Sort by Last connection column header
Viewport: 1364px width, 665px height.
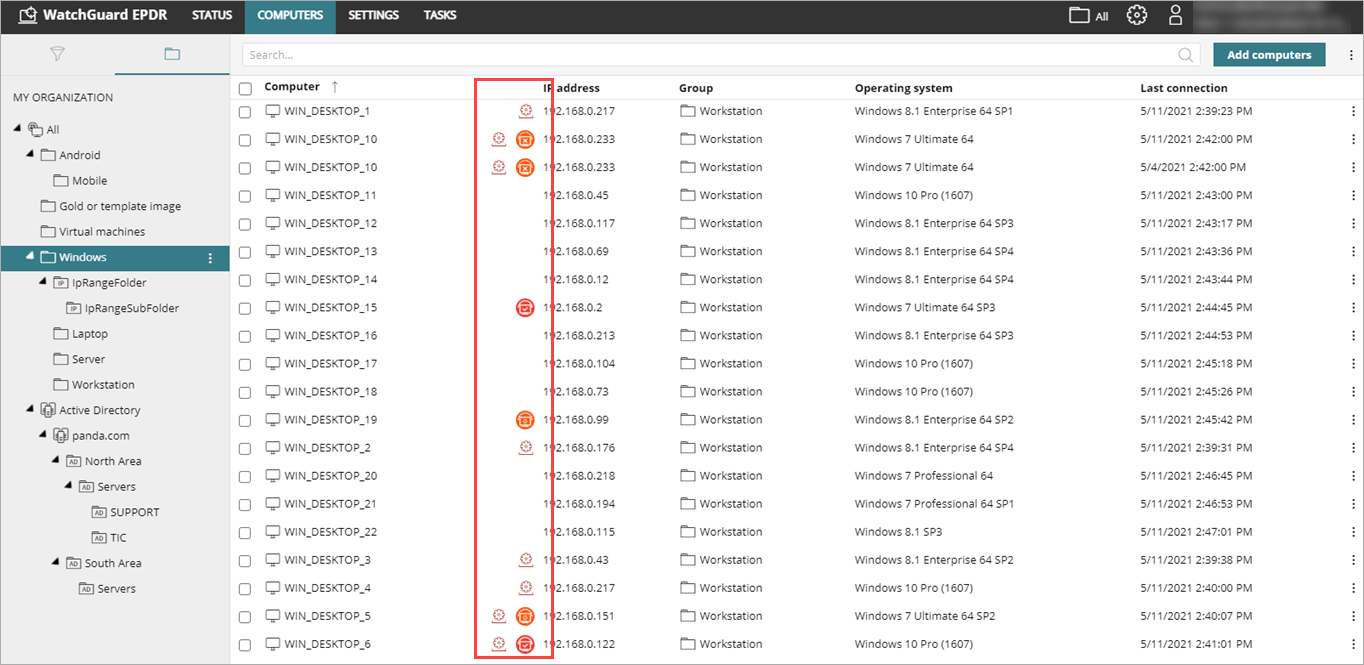point(1184,88)
